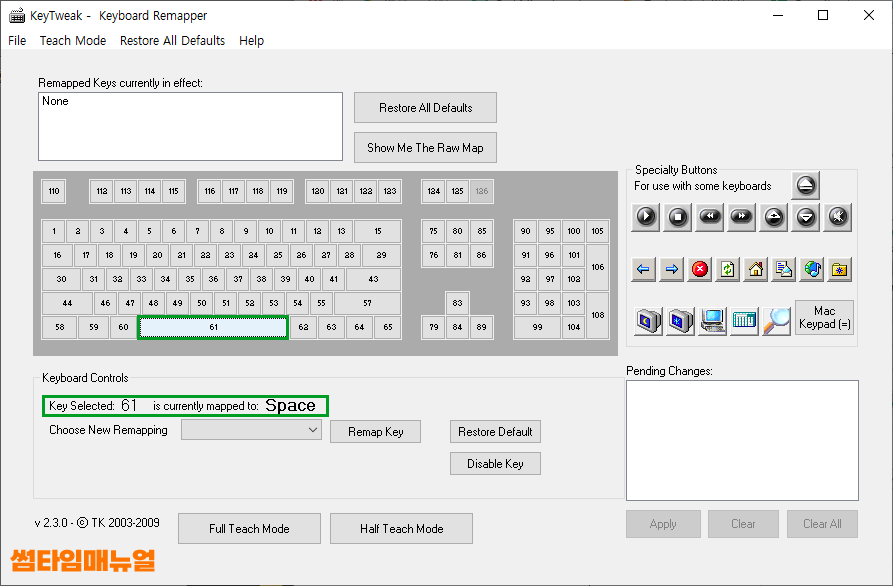Open the File menu
This screenshot has height=586, width=893.
tap(17, 40)
